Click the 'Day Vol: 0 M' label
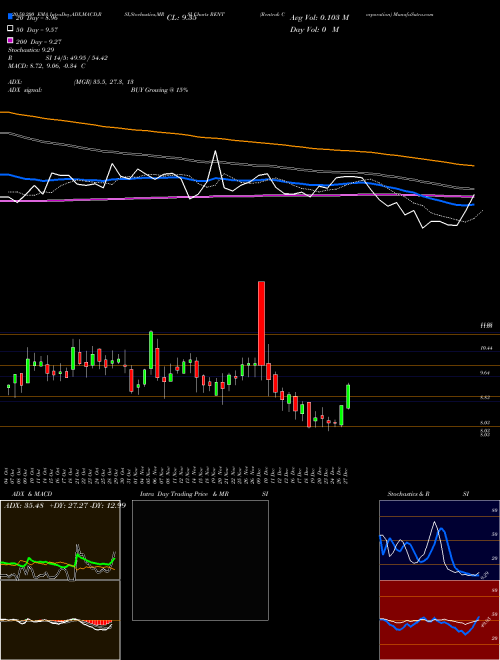This screenshot has height=660, width=500. [x=314, y=29]
